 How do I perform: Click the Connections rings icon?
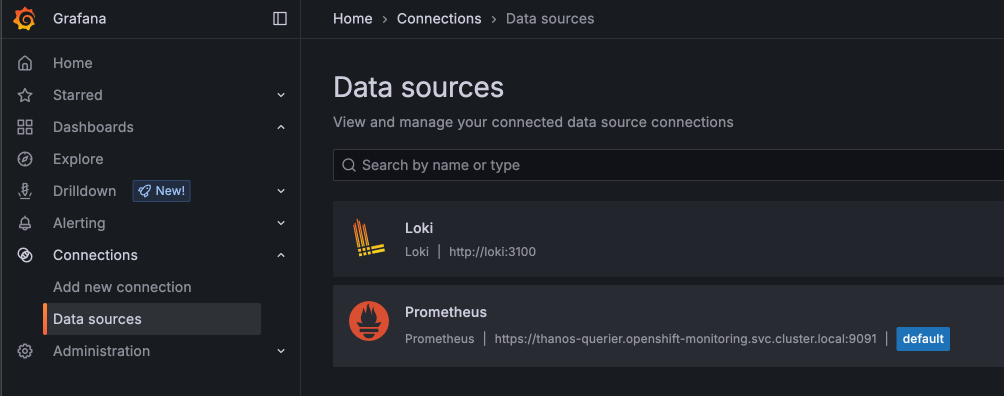pyautogui.click(x=25, y=255)
